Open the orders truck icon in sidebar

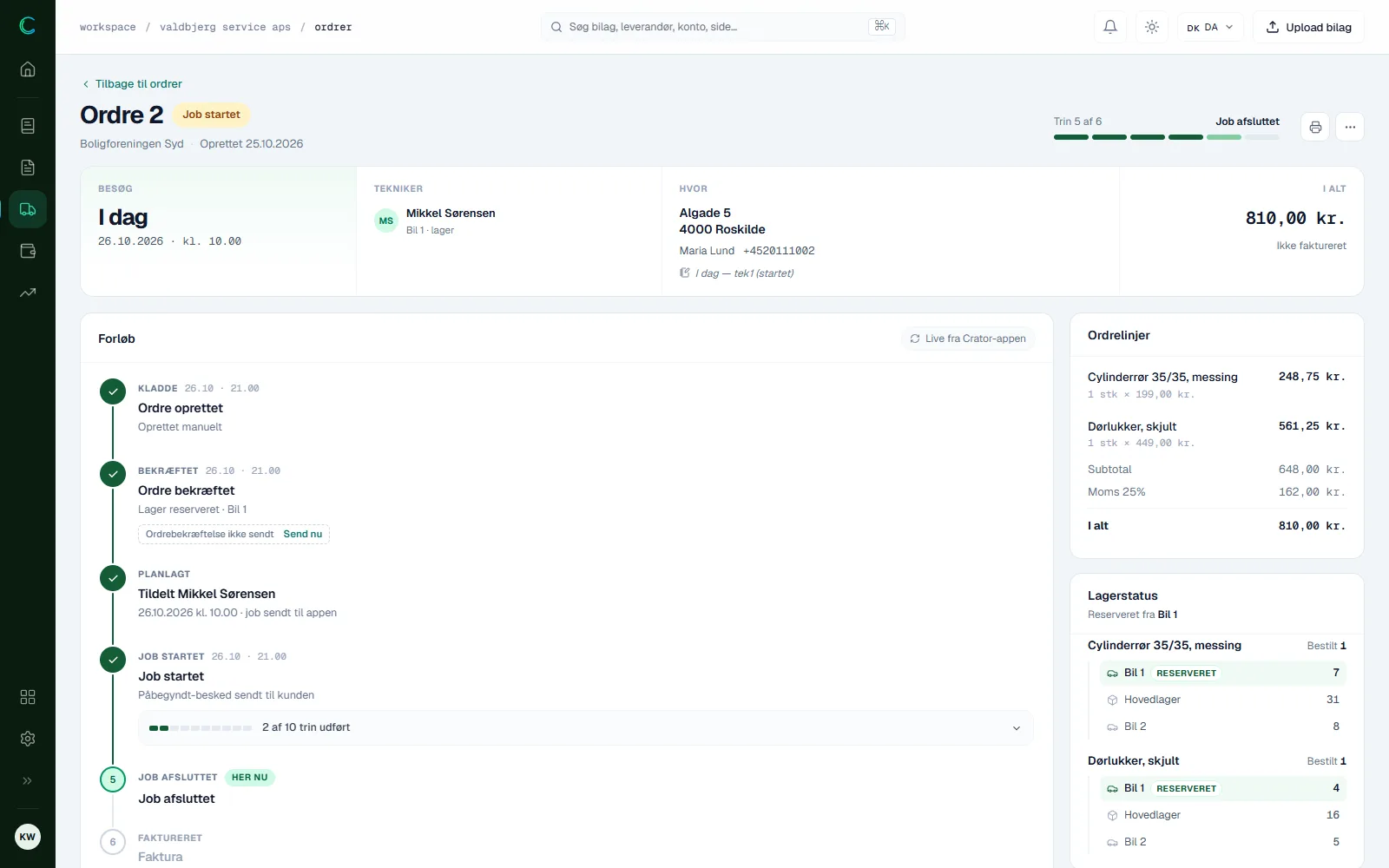point(28,209)
